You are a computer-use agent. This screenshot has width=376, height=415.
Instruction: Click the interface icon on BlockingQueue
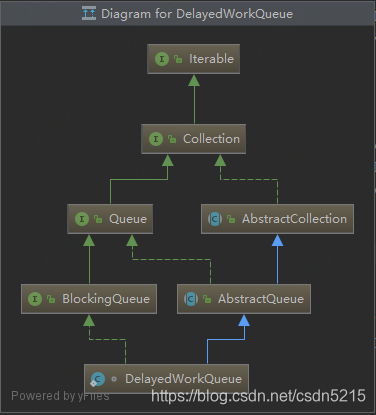click(x=35, y=299)
